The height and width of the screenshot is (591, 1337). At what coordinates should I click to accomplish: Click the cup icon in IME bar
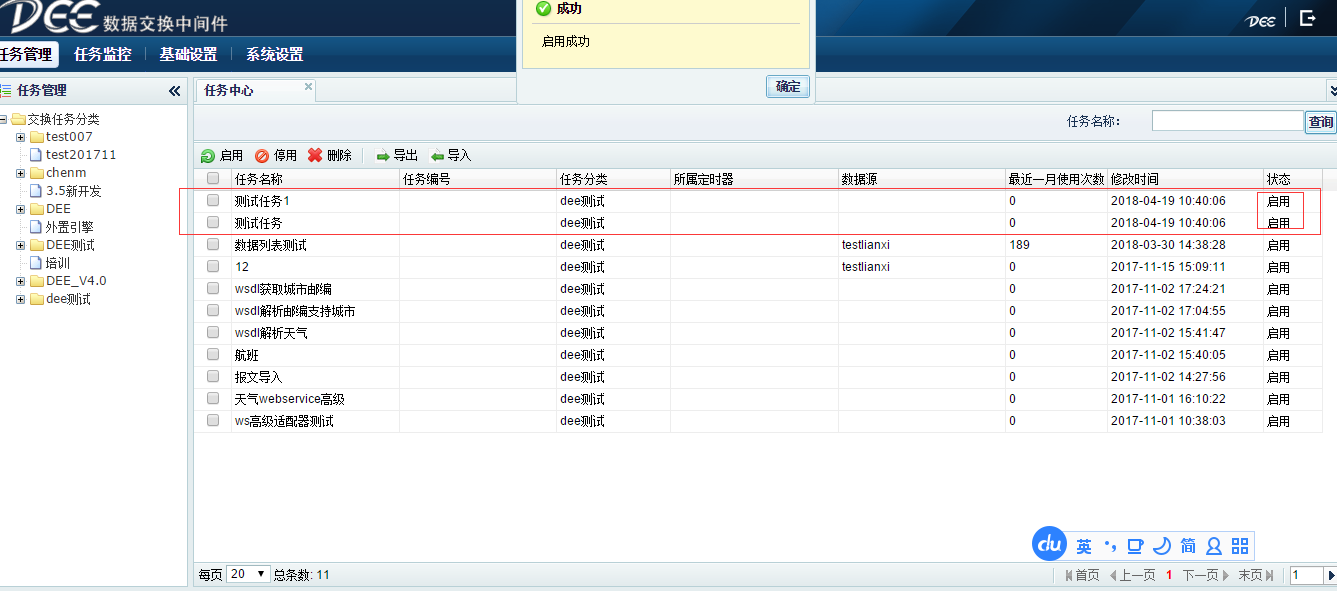[x=1135, y=546]
